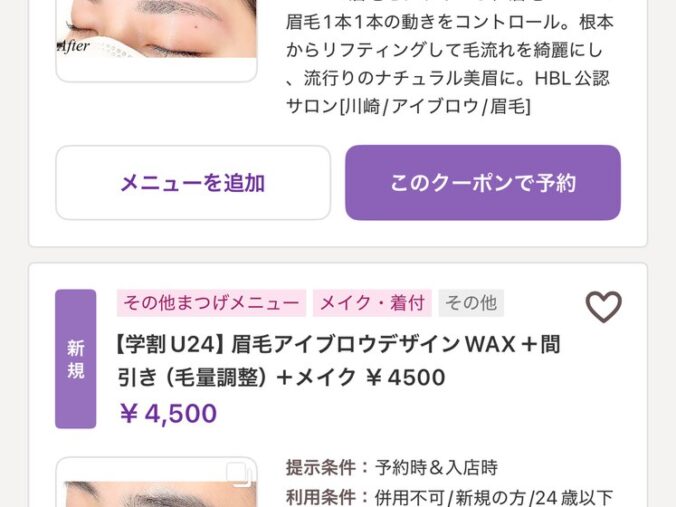Open the lower eyebrow photo thumbnail
Image resolution: width=676 pixels, height=507 pixels.
click(156, 482)
